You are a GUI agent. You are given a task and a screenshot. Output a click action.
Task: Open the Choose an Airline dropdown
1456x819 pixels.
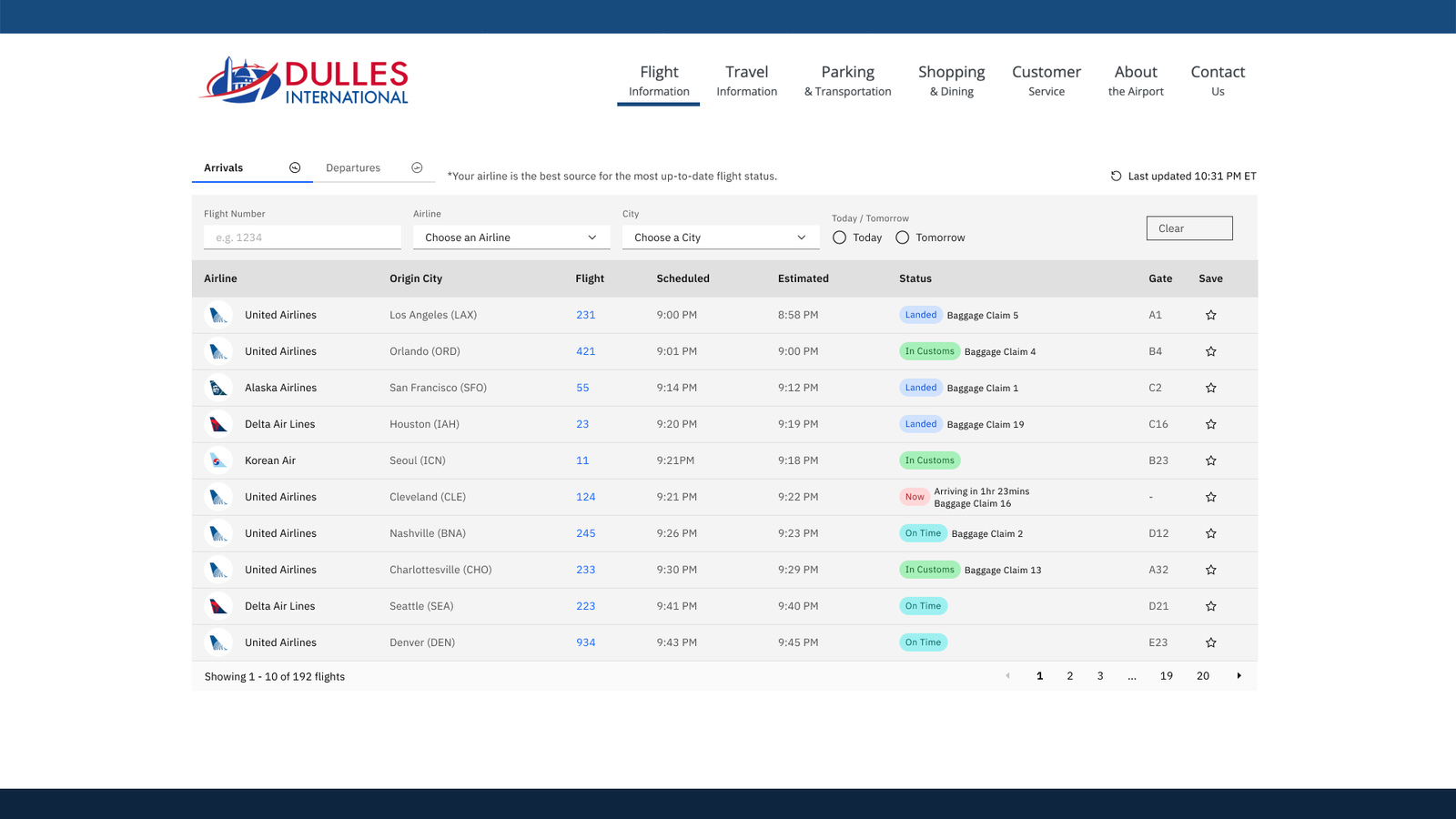click(x=511, y=238)
